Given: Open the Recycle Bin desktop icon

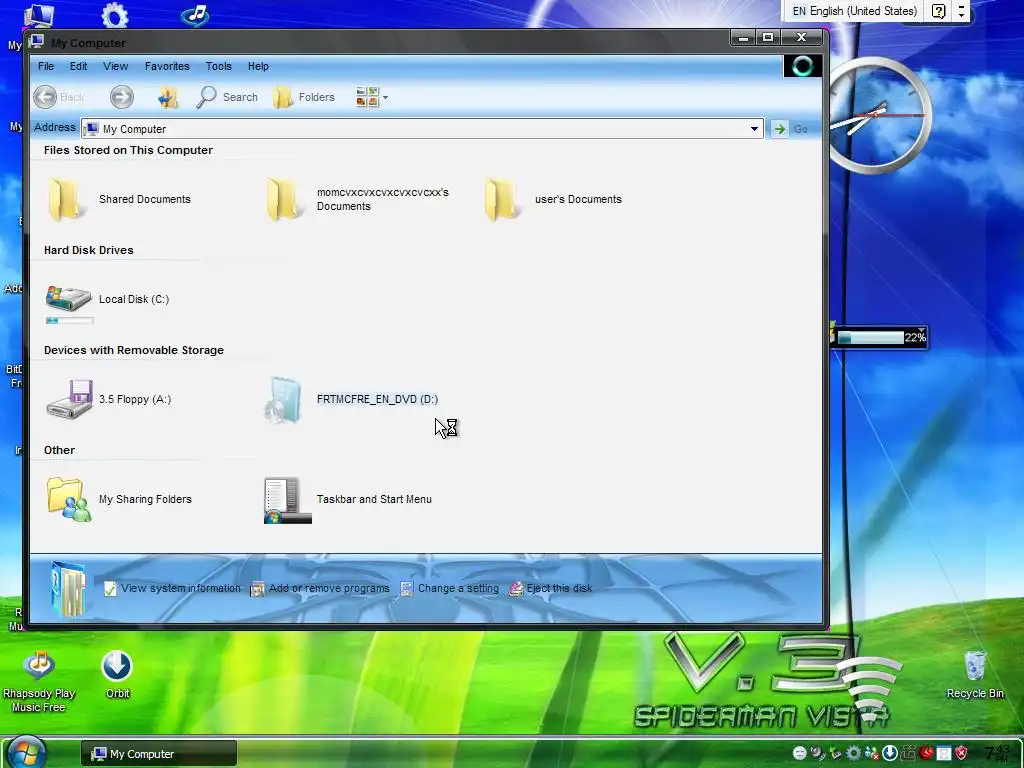Looking at the screenshot, I should [x=975, y=675].
